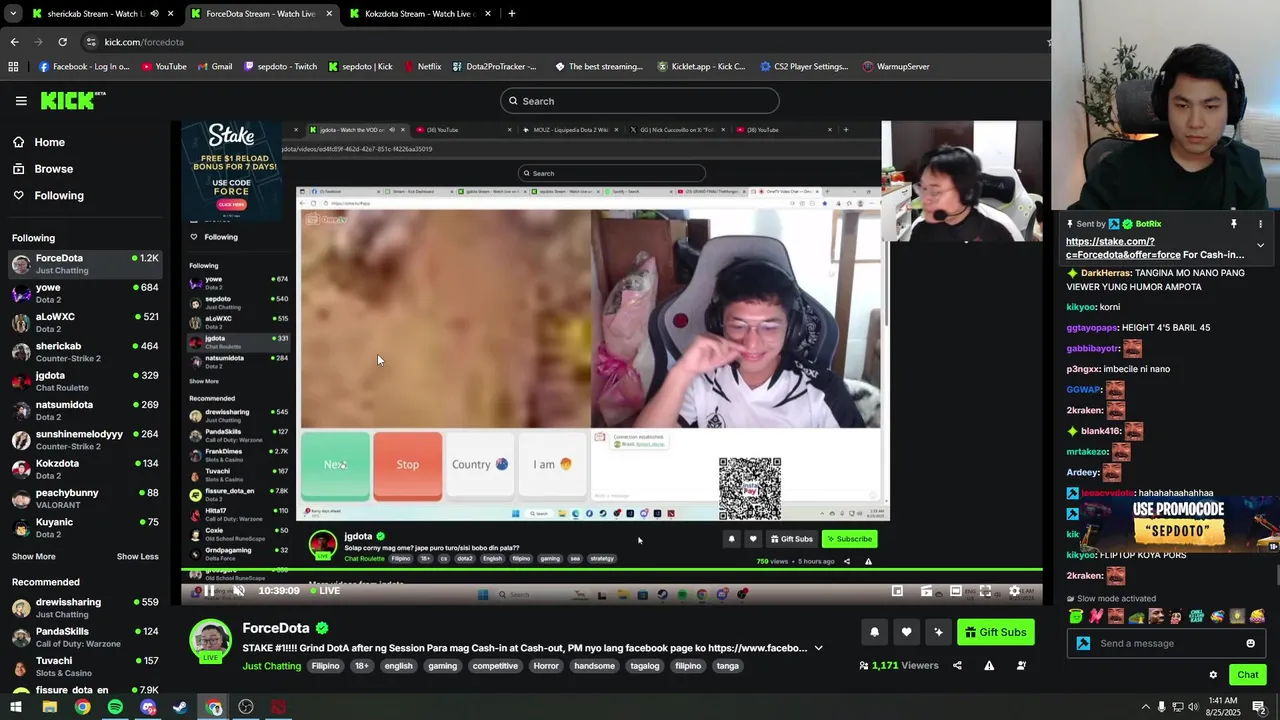Open the Netflix bookmark
Screen dimensions: 1280x720
click(422, 67)
